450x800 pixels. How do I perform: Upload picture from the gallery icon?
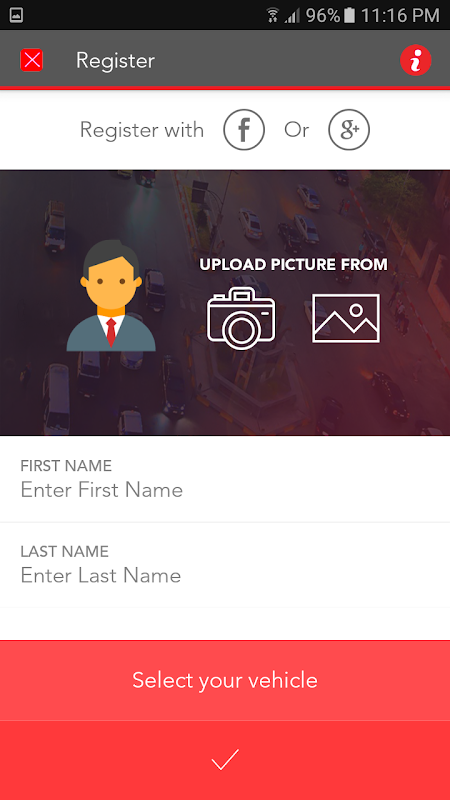[346, 318]
